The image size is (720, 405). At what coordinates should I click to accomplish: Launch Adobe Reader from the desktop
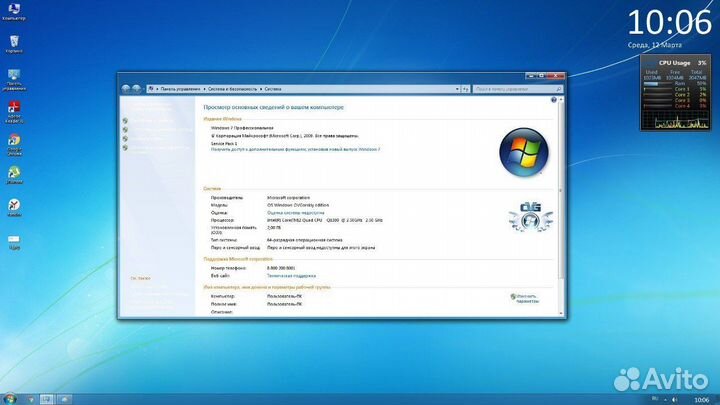(x=14, y=109)
